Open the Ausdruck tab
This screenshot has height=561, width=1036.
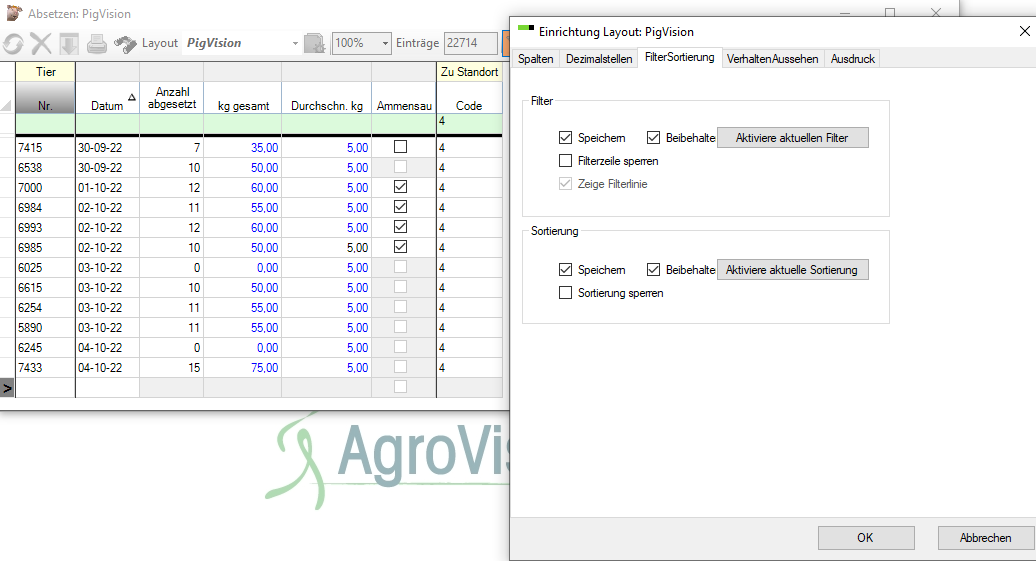pyautogui.click(x=852, y=59)
